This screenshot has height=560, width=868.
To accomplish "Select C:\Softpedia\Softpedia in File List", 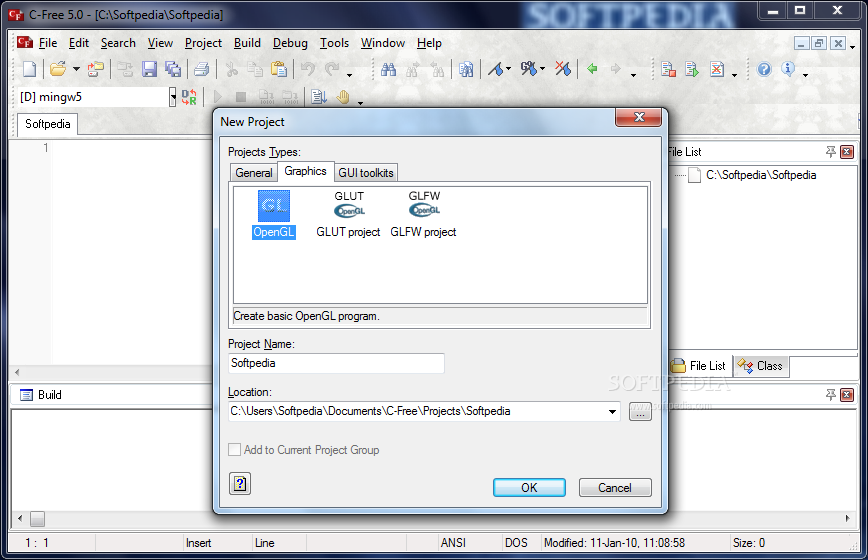I will click(761, 175).
